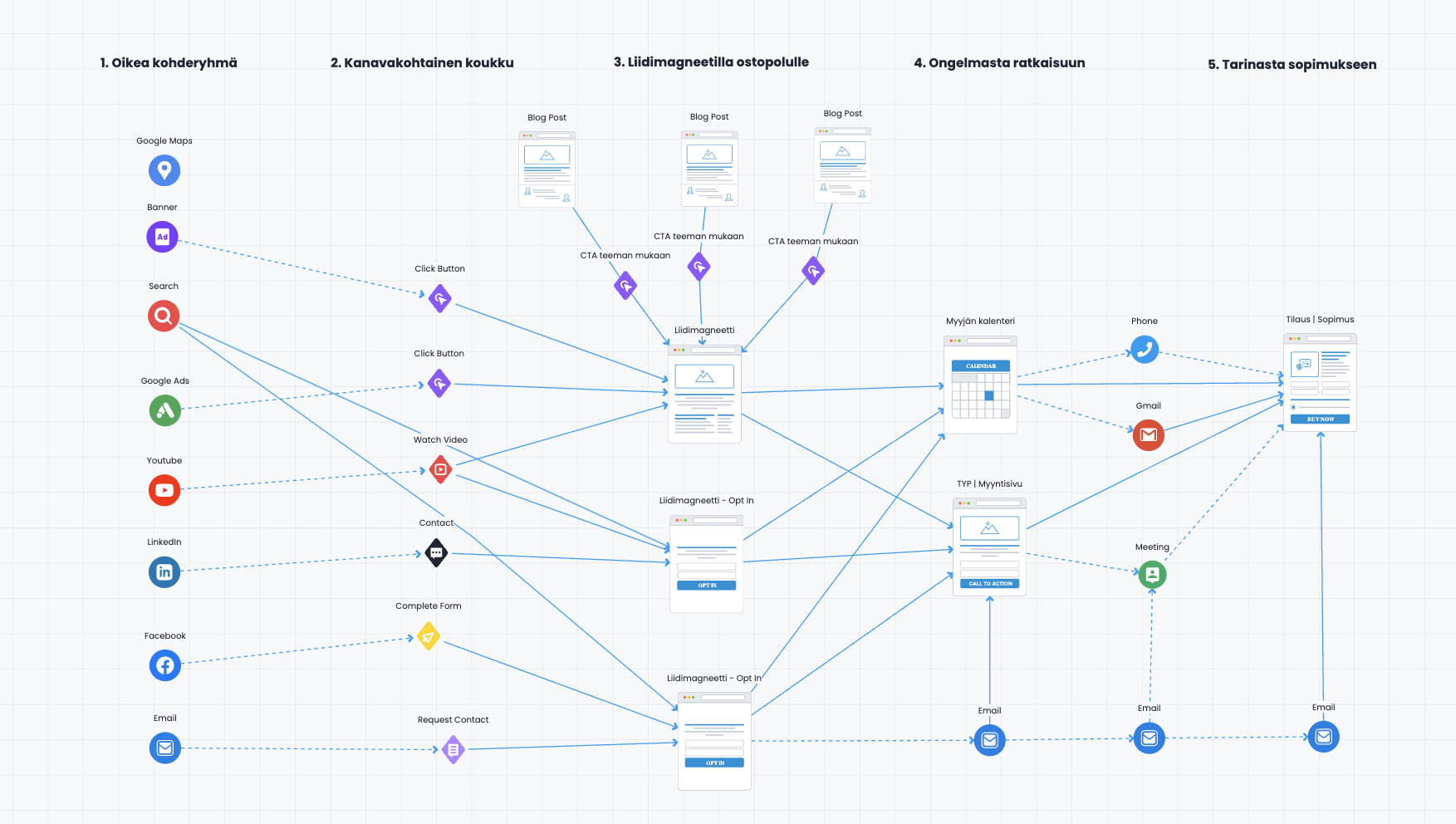Image resolution: width=1456 pixels, height=824 pixels.
Task: Select the lower Click Button diamond icon
Action: point(439,383)
